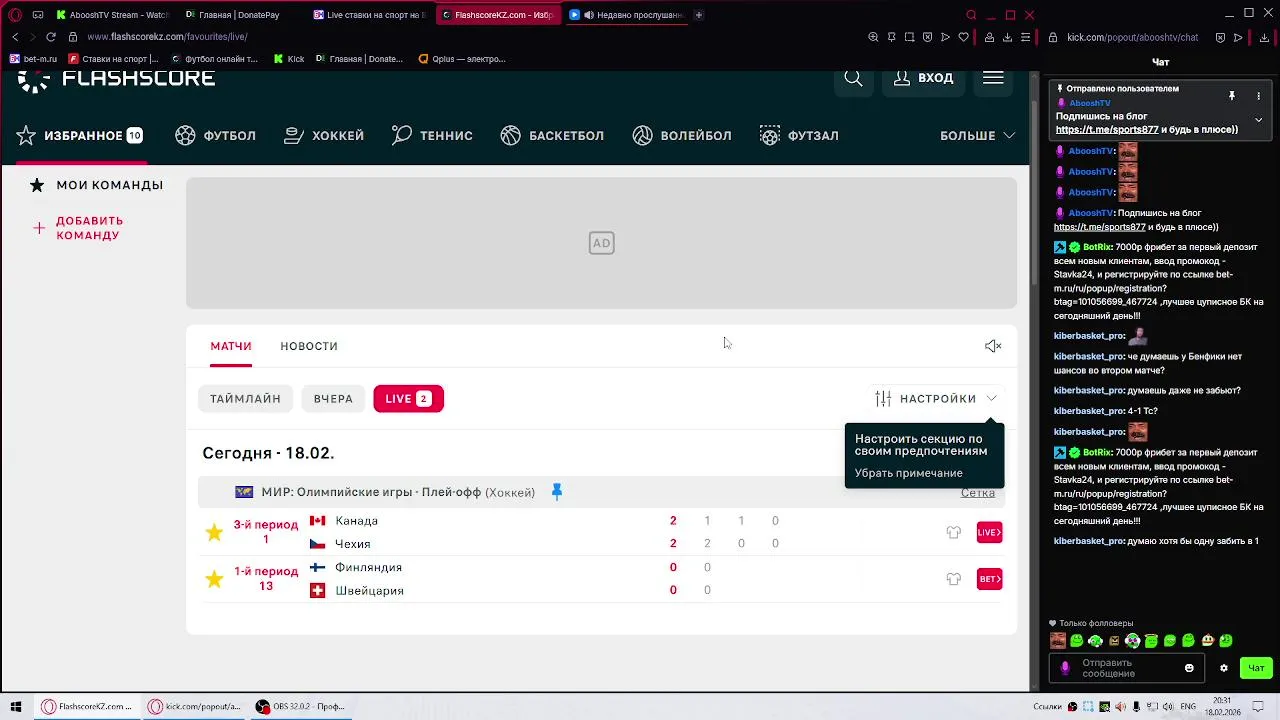
Task: Open Opera easy setup sliders icon
Action: coord(1026,37)
